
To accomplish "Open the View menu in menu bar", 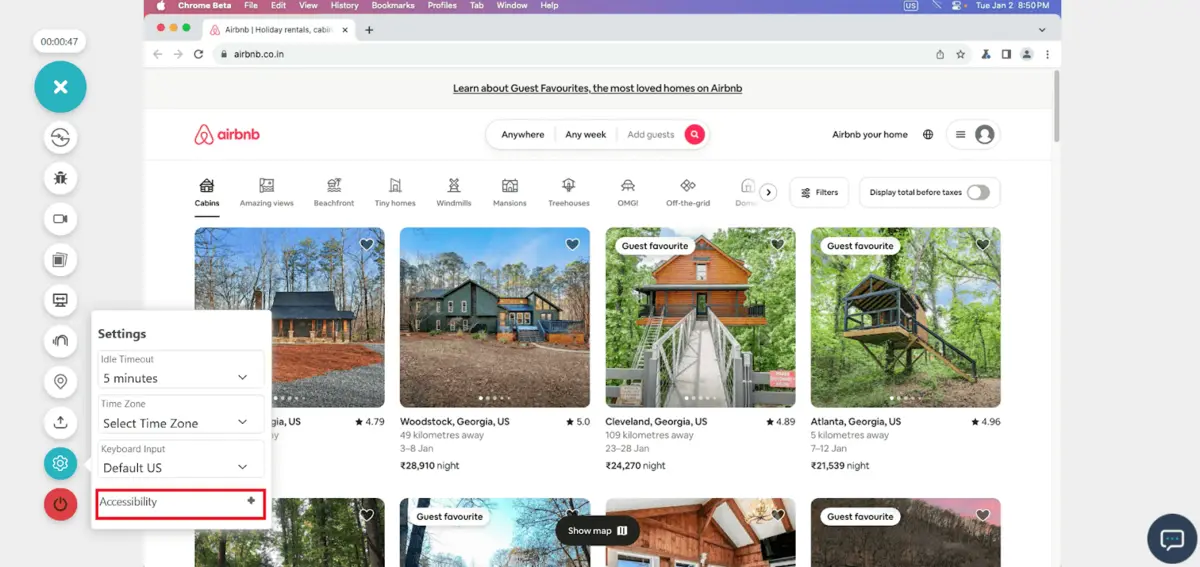I will 308,5.
